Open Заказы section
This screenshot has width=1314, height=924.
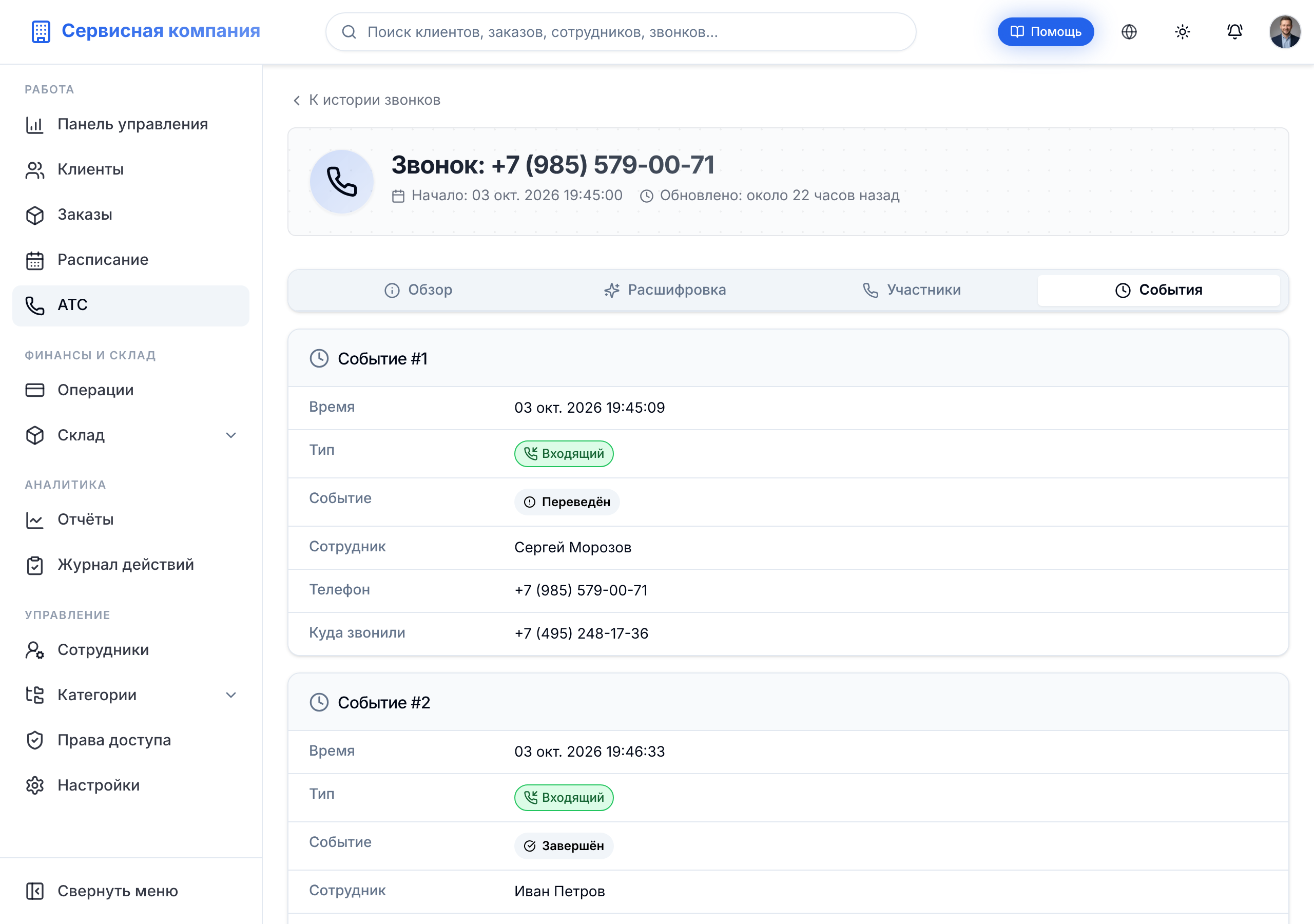(131, 215)
